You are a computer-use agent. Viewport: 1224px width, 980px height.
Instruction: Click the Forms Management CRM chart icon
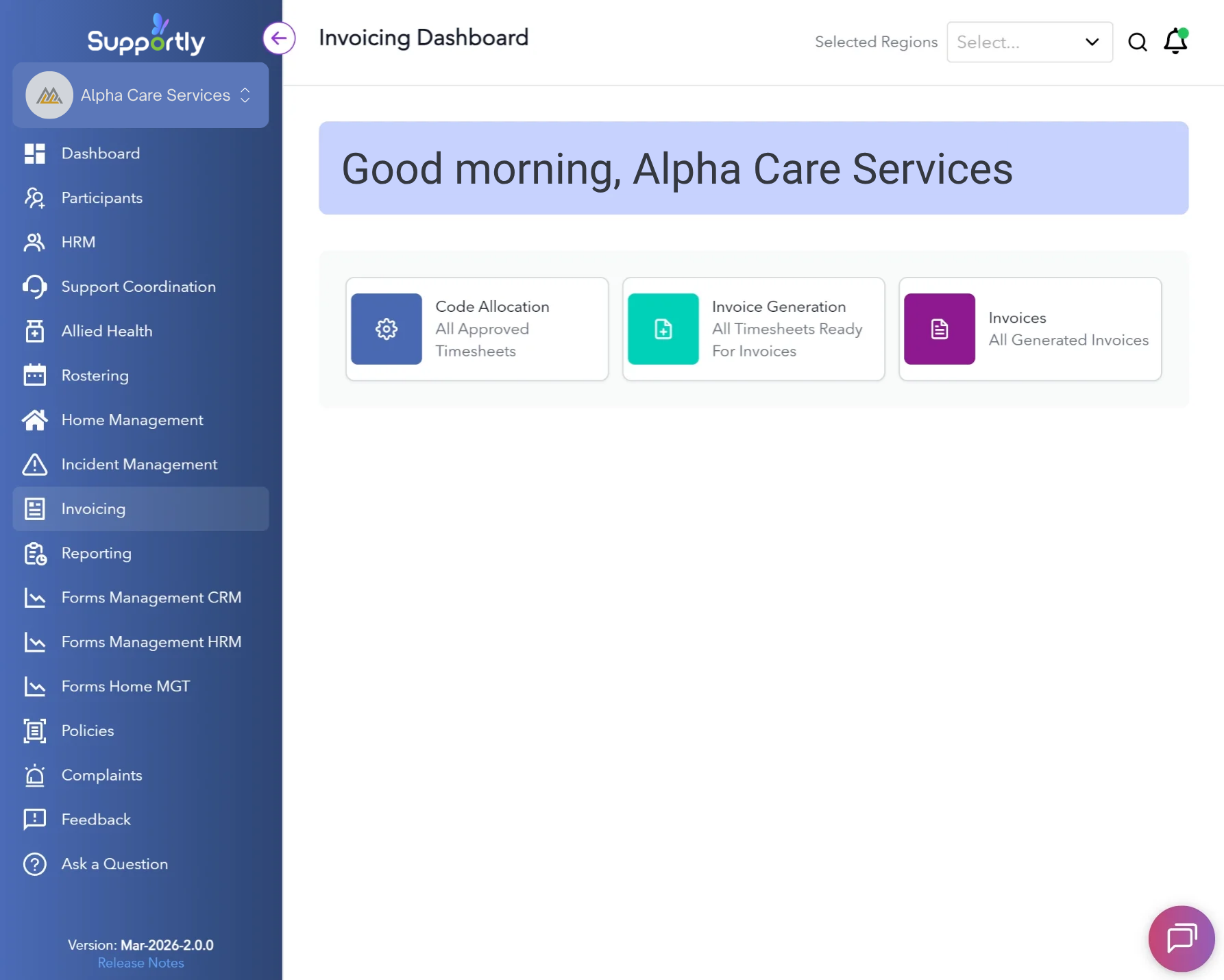click(x=35, y=598)
